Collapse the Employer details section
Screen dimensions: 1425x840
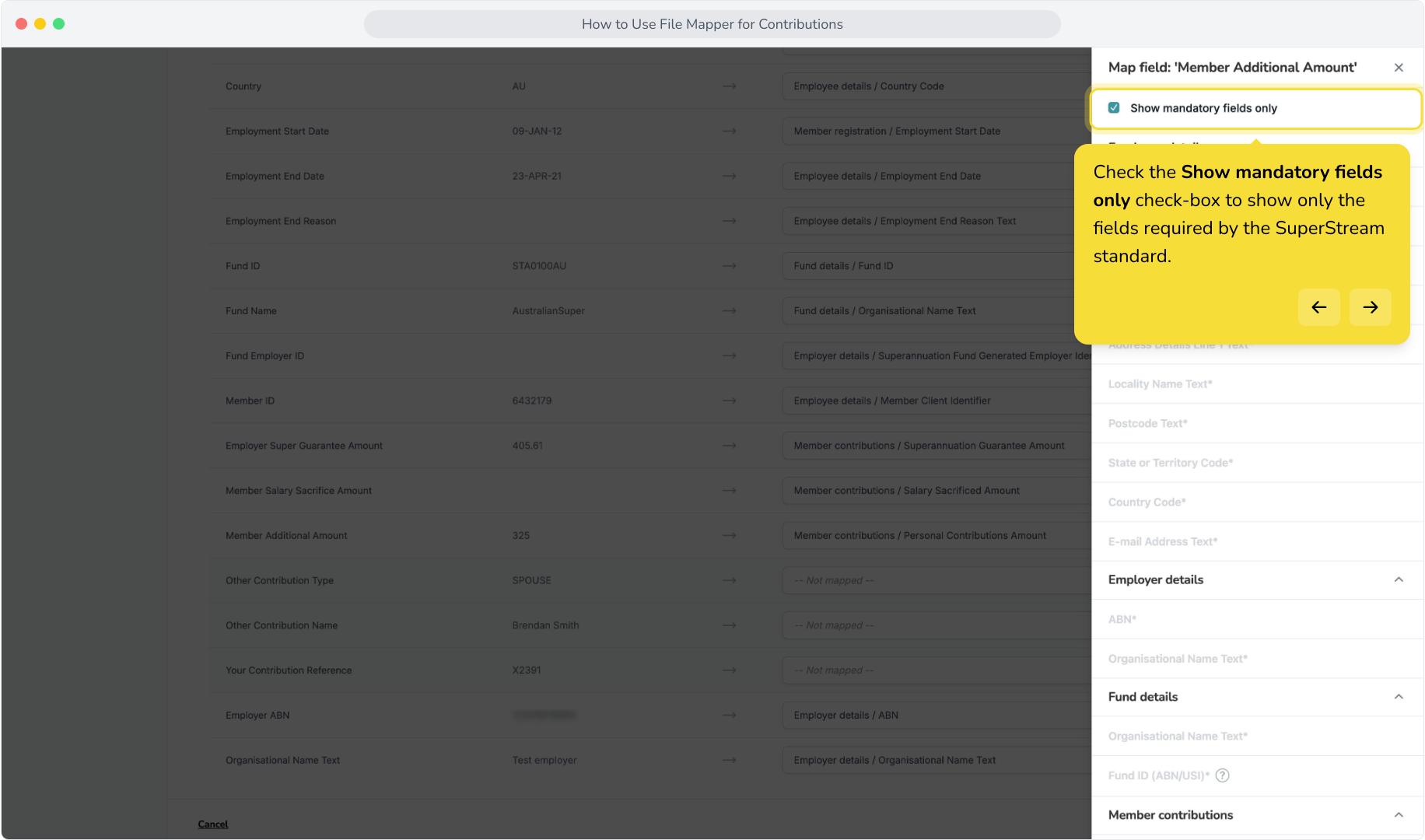tap(1399, 579)
